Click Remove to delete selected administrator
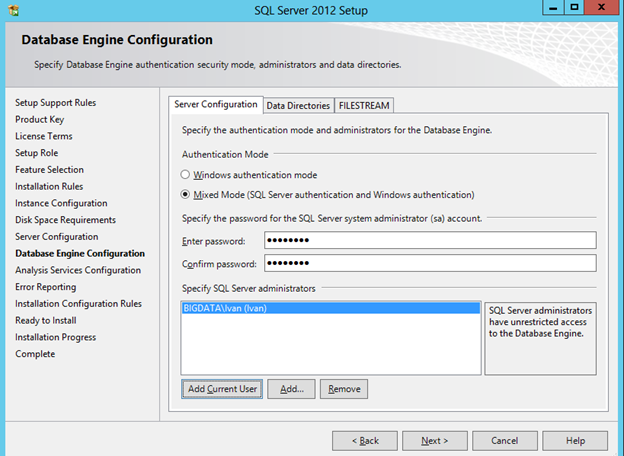This screenshot has height=456, width=624. pos(344,388)
